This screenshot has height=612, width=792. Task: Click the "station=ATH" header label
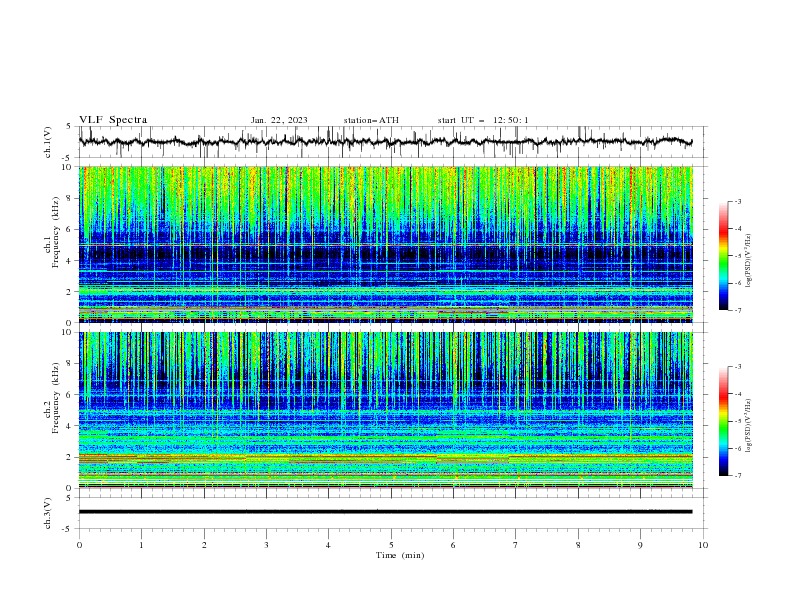click(371, 120)
